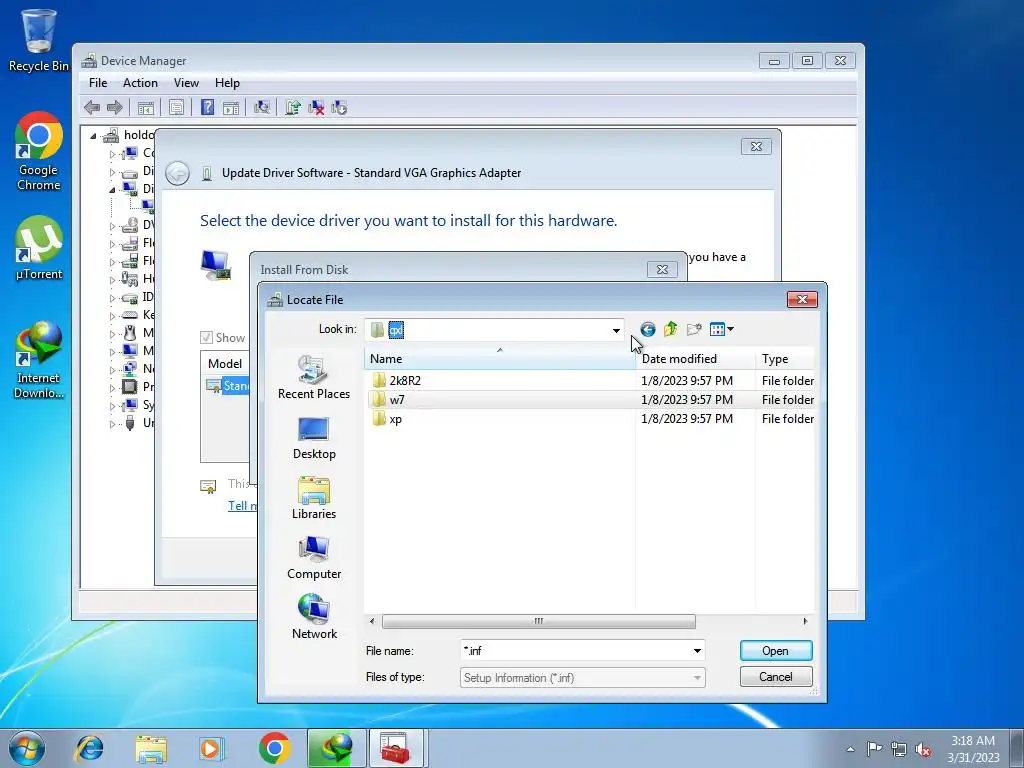Close the Install From Disk dialog

(662, 269)
